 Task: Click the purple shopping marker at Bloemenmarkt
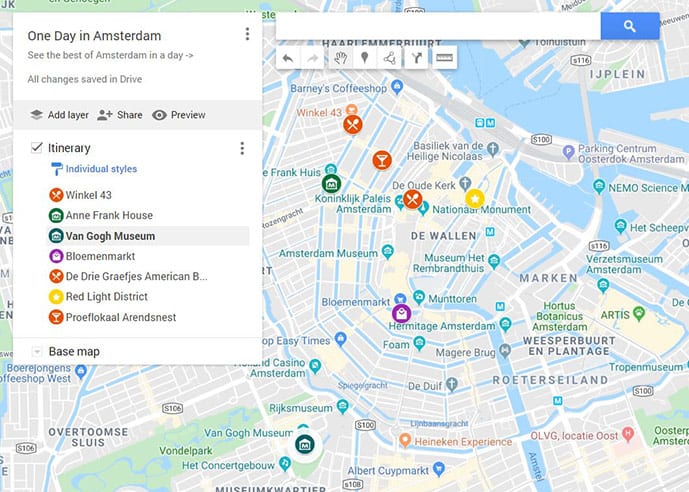(402, 314)
